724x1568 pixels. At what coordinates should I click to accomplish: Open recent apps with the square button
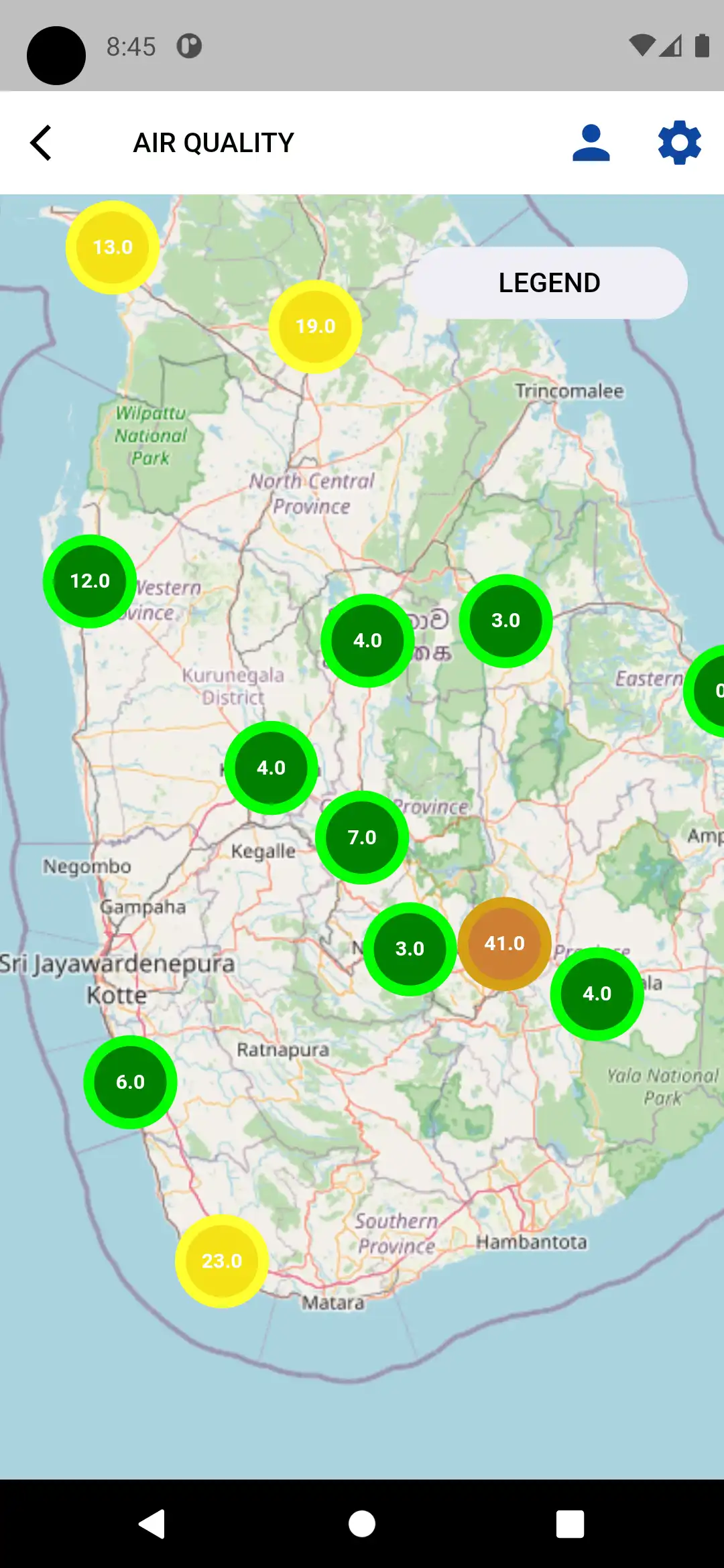[x=570, y=1524]
